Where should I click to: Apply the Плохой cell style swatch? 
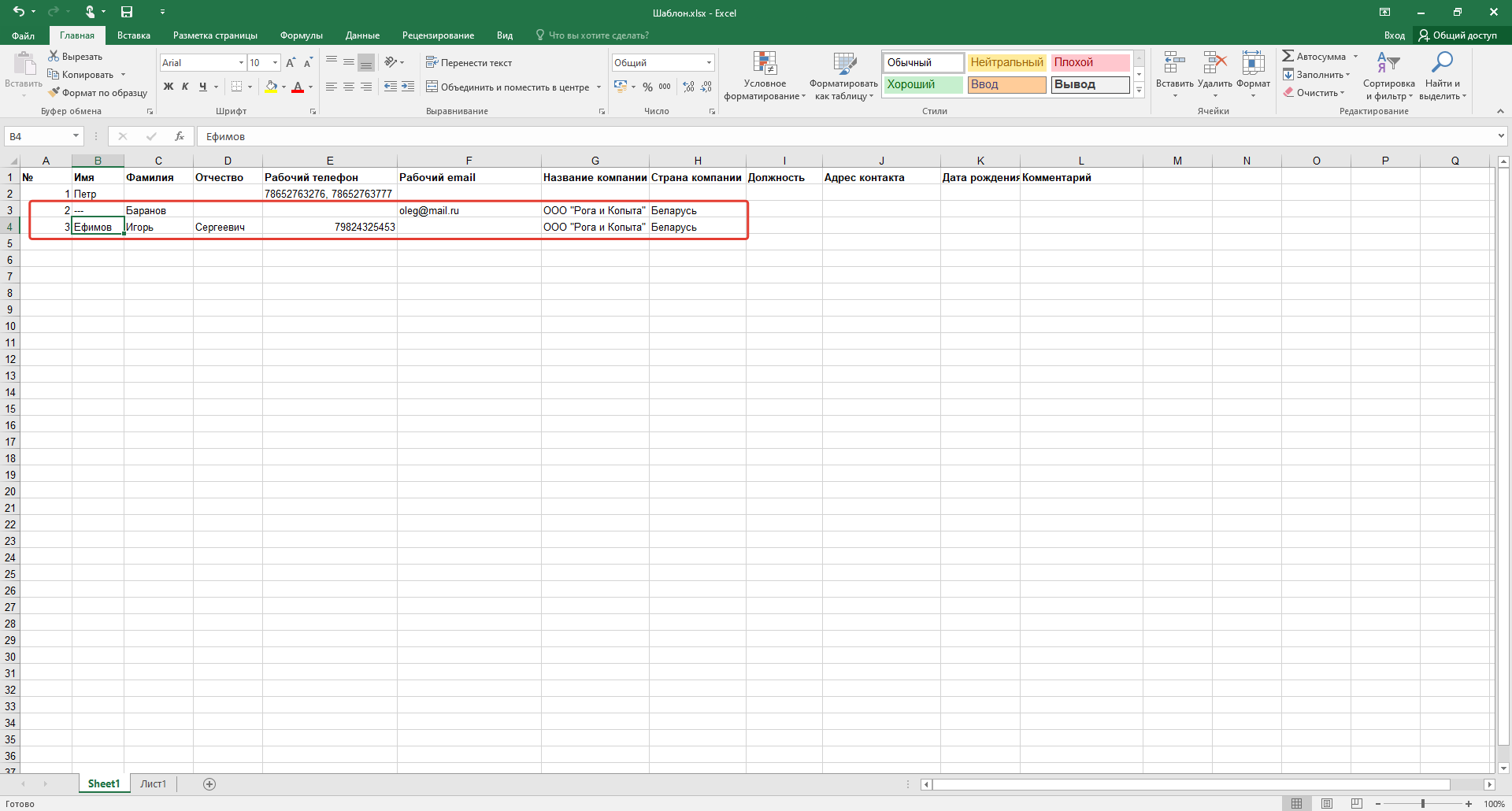click(1090, 62)
